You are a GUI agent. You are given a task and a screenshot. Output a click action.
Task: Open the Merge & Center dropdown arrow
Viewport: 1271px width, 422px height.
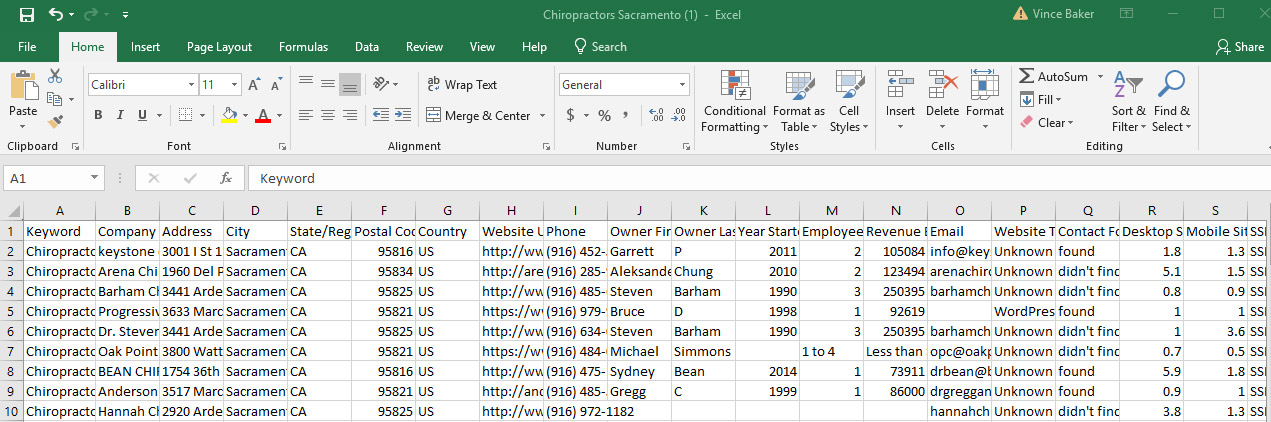543,116
